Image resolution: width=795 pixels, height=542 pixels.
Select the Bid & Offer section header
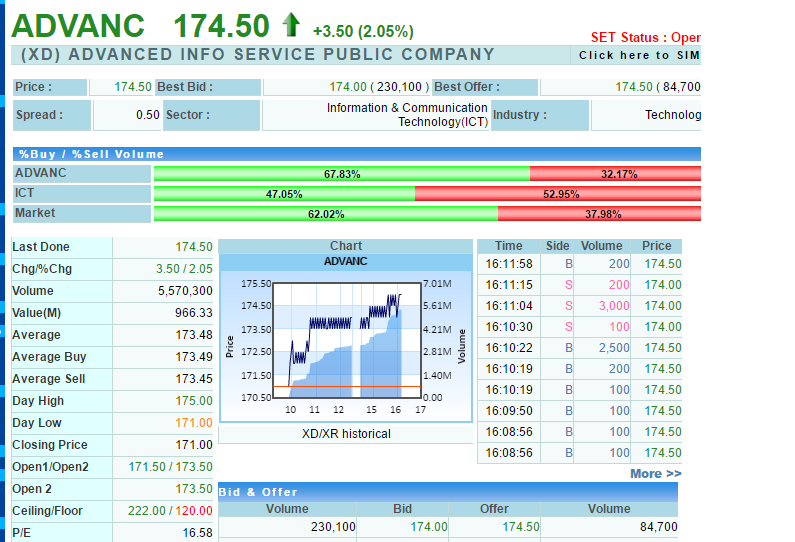[448, 492]
